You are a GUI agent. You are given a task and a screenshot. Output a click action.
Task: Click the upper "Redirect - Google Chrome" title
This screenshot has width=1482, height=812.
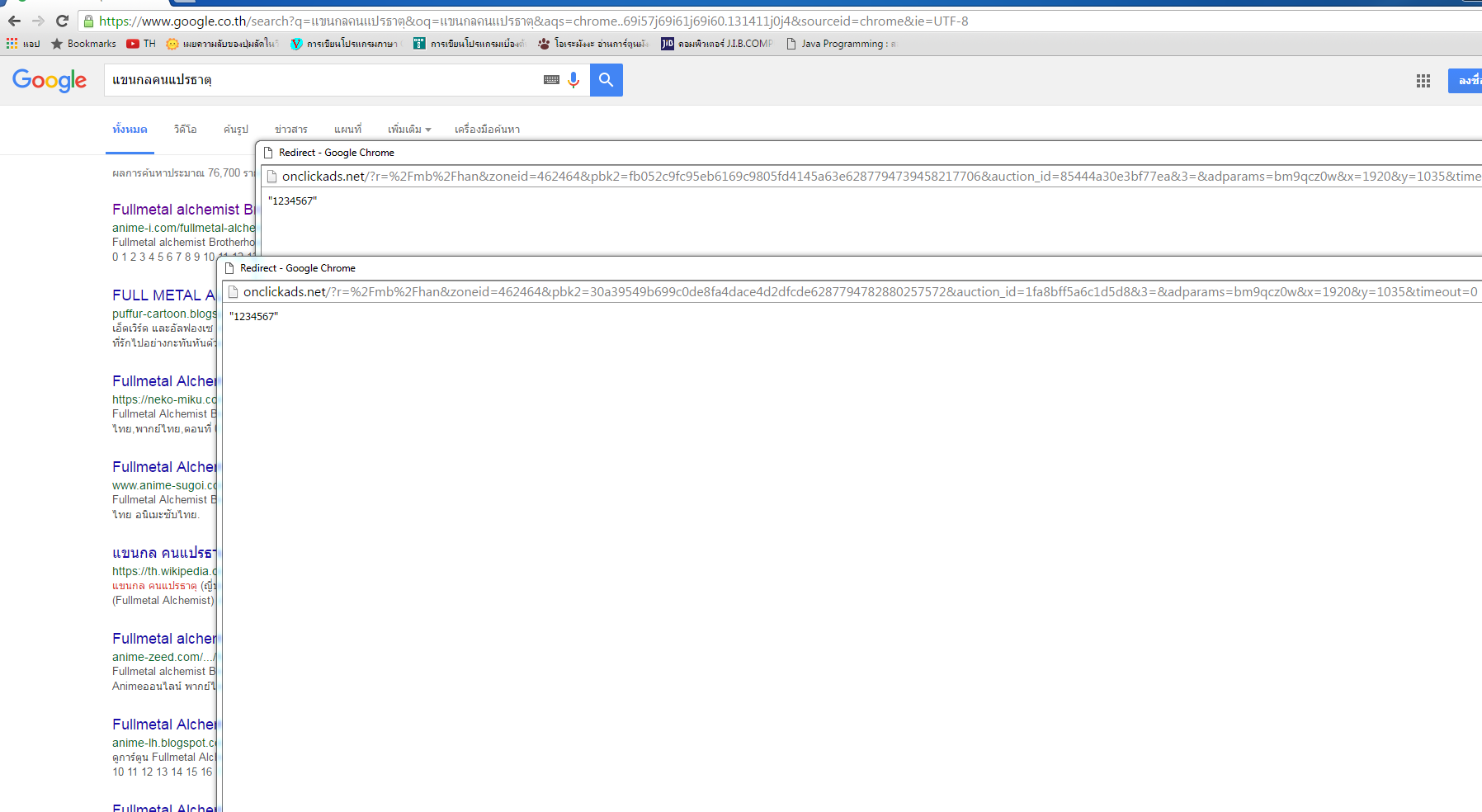[337, 153]
